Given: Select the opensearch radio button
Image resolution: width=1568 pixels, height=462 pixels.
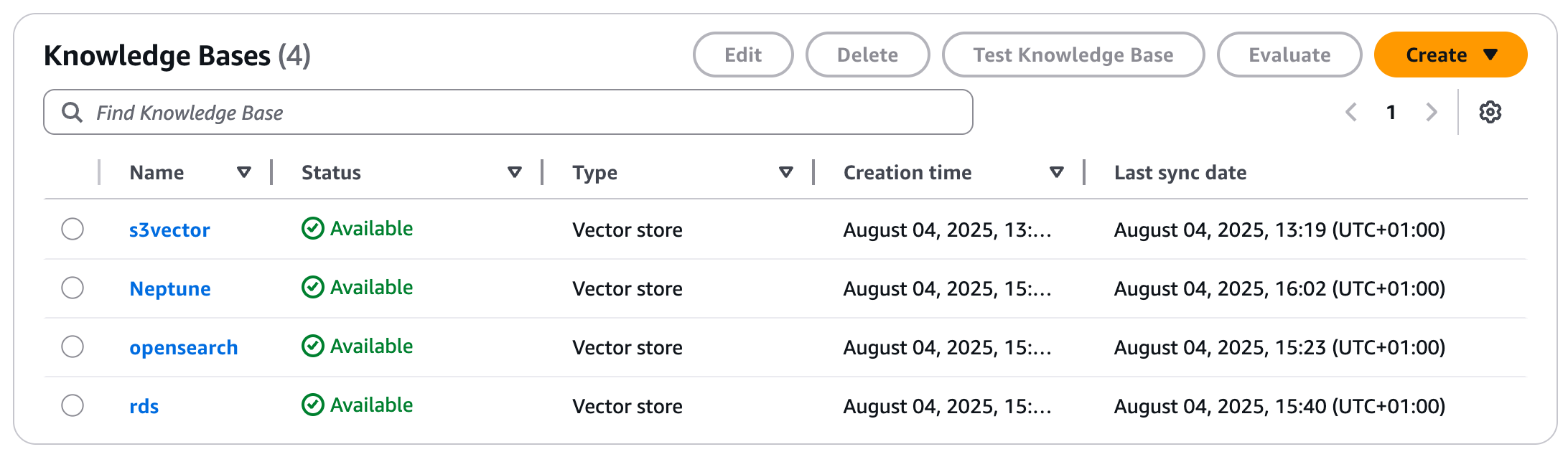Looking at the screenshot, I should click(x=73, y=346).
